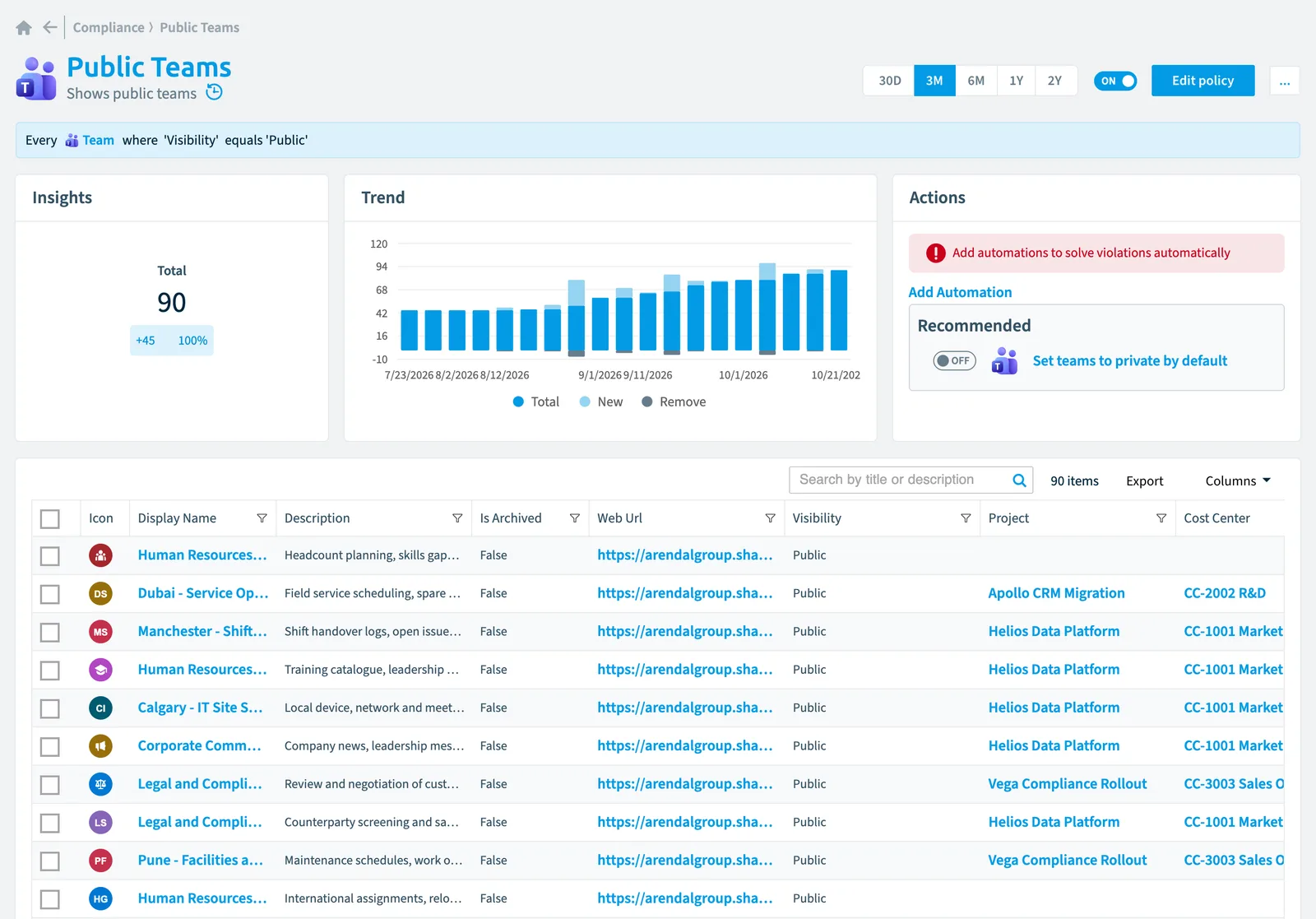
Task: Click the back arrow icon
Action: 50,27
